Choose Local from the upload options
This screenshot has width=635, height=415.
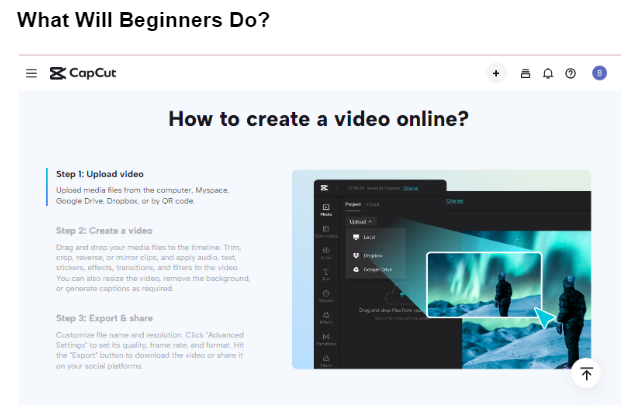[368, 237]
